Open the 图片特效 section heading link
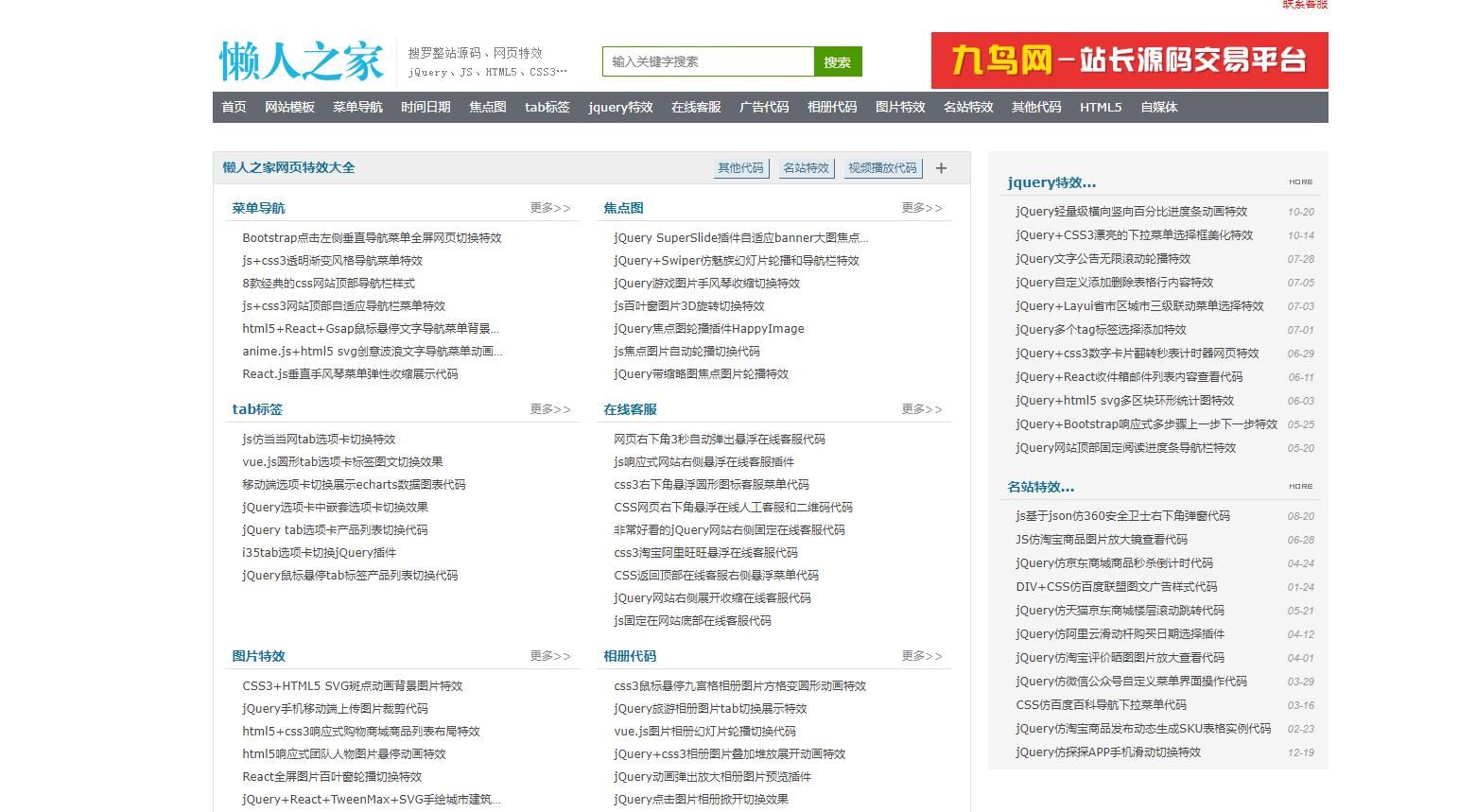Screen dimensions: 1459x812 coord(258,656)
